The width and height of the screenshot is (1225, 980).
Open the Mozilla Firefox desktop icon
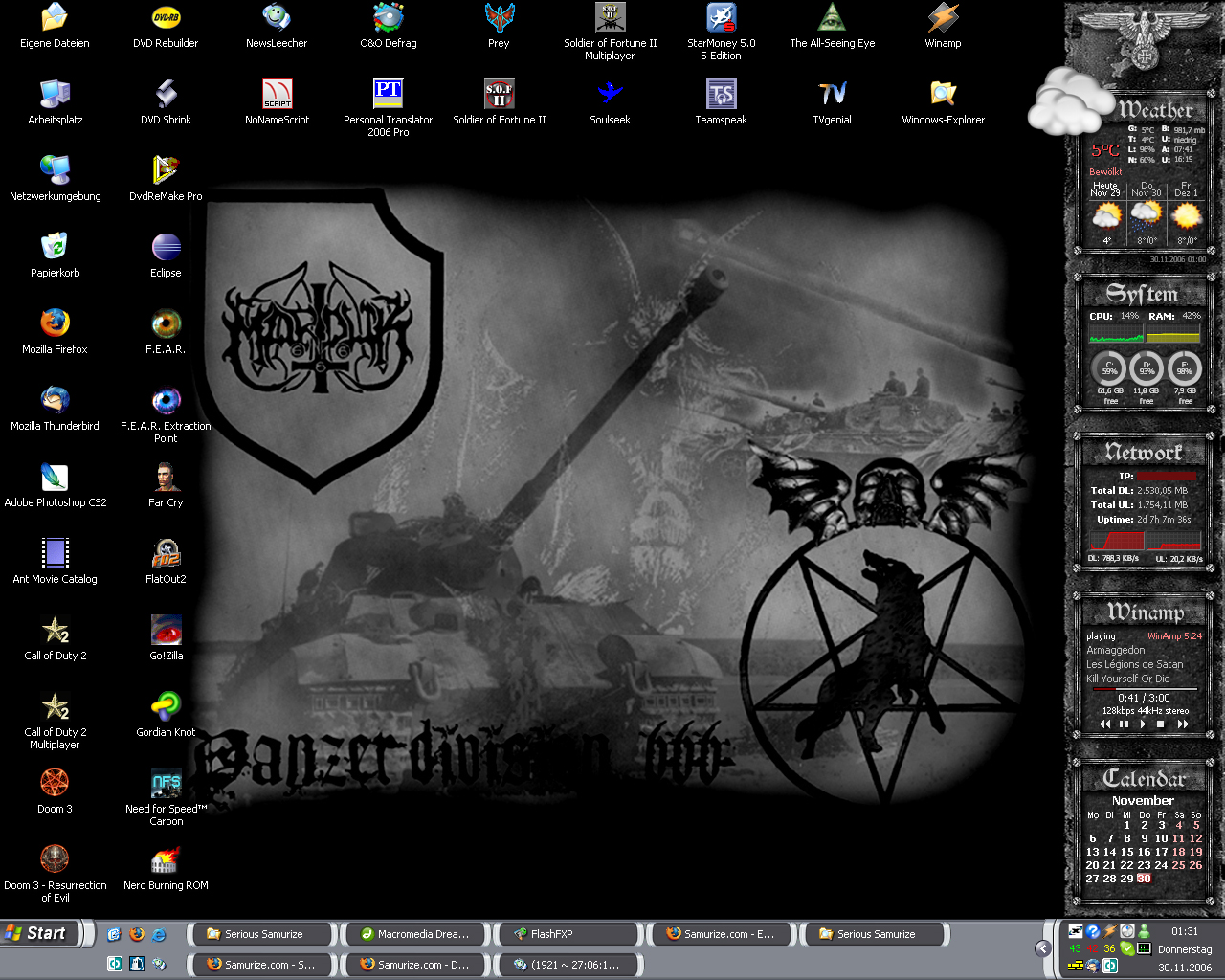coord(55,332)
